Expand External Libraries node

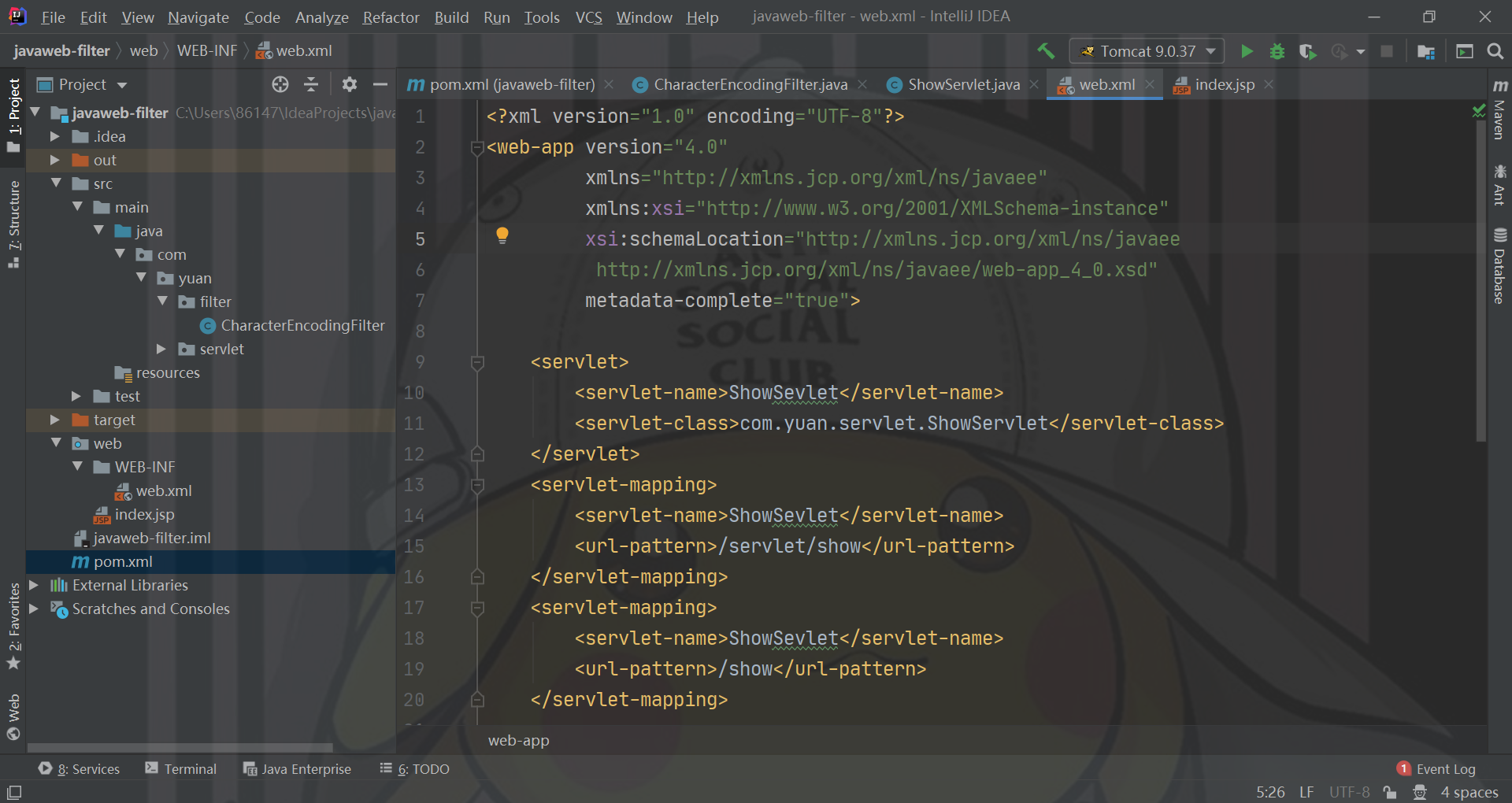[34, 585]
